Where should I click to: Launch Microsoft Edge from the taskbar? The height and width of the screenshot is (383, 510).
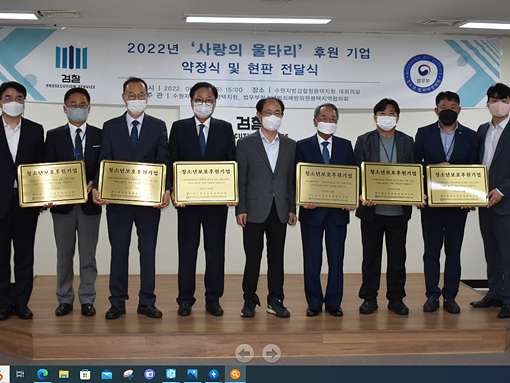(x=42, y=374)
